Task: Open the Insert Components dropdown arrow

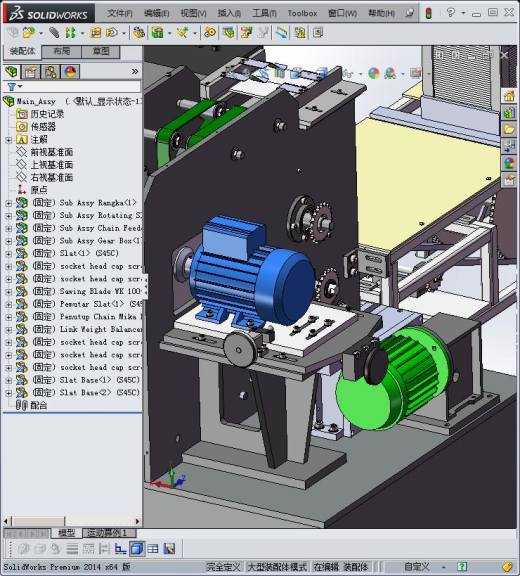Action: (41, 34)
